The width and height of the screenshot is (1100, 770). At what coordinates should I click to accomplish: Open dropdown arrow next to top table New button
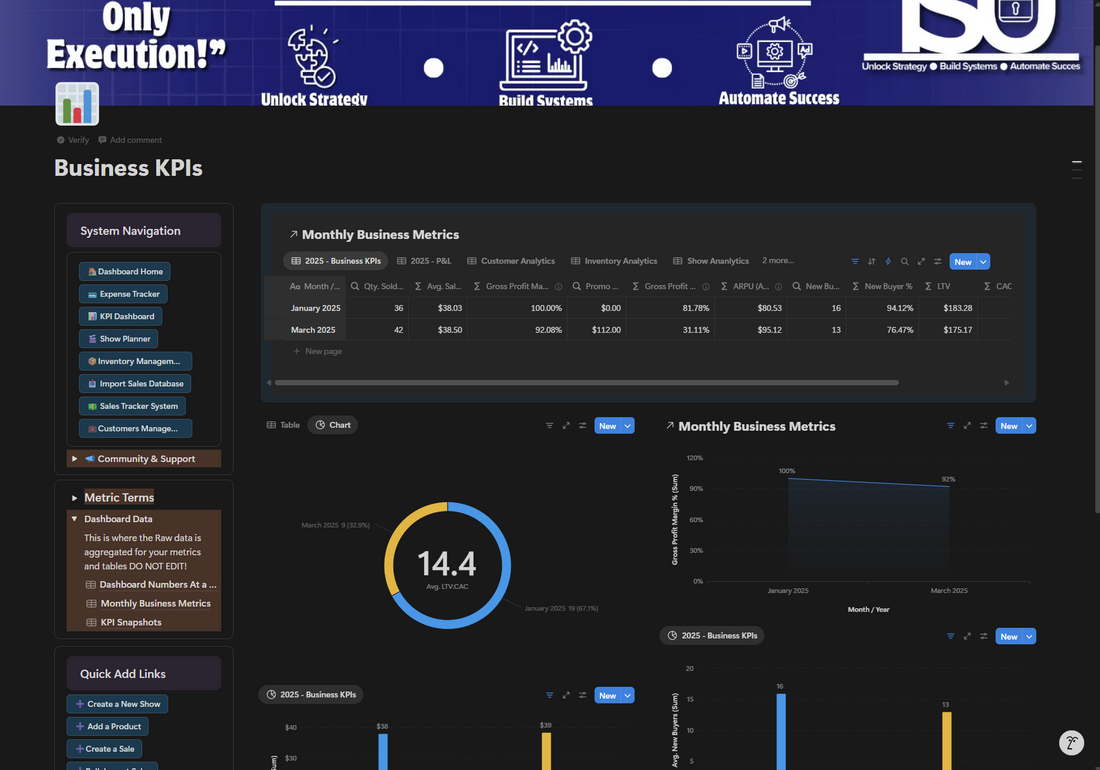[x=983, y=262]
